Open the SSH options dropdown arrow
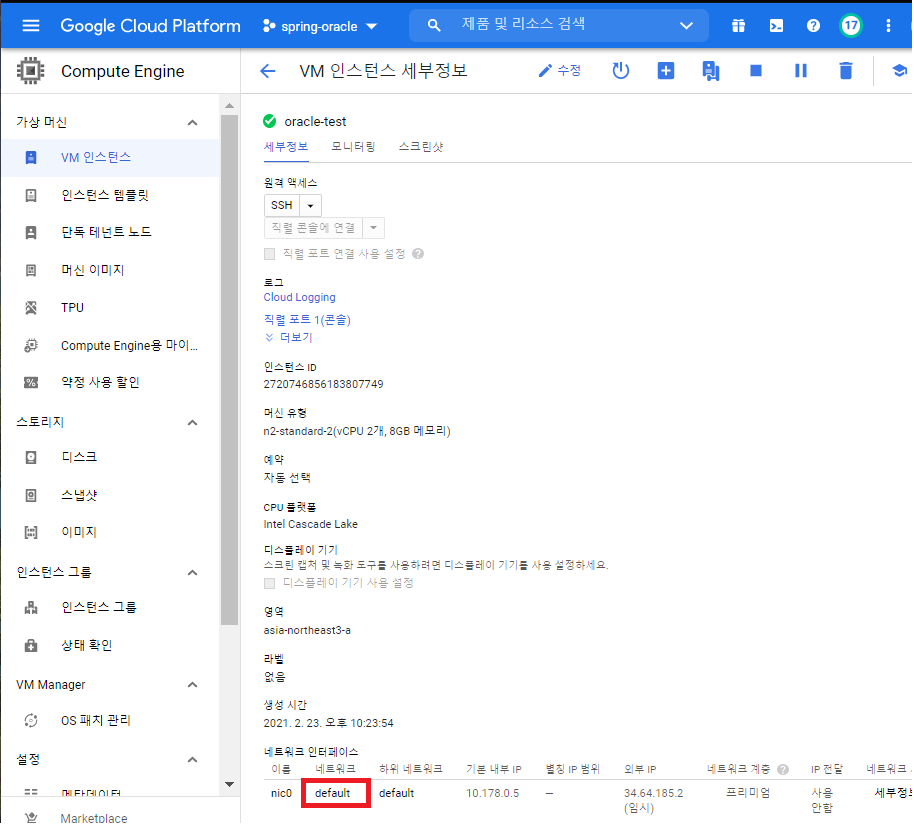 311,205
